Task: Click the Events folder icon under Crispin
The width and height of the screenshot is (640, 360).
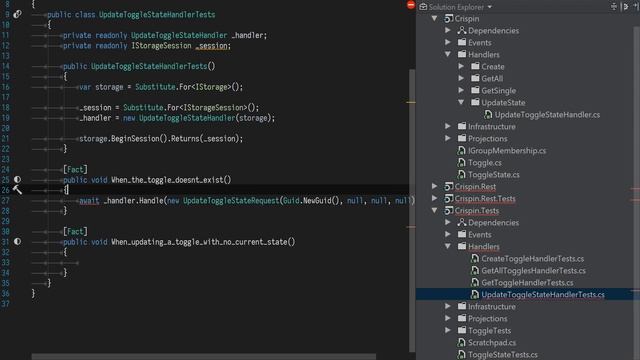Action: click(462, 42)
